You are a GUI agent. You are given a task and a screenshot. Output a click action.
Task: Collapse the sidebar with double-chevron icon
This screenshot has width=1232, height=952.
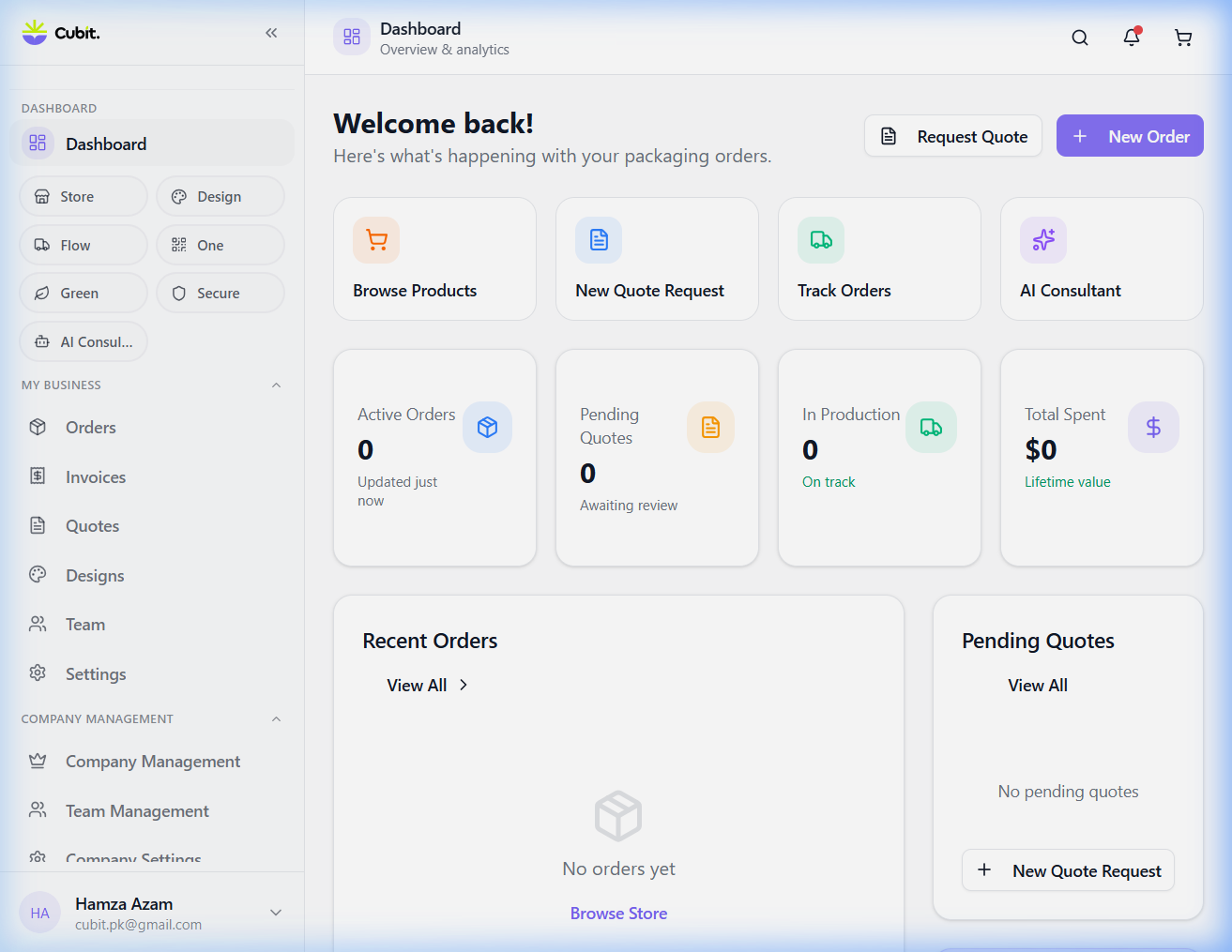click(271, 33)
